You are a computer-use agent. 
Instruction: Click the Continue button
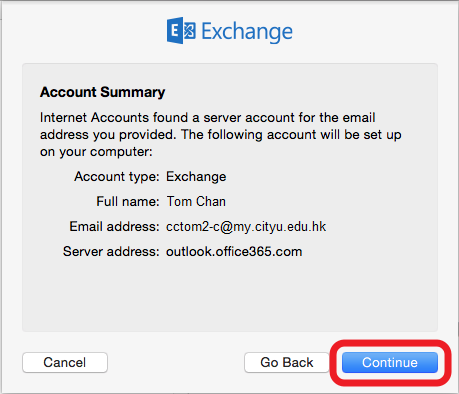point(390,362)
